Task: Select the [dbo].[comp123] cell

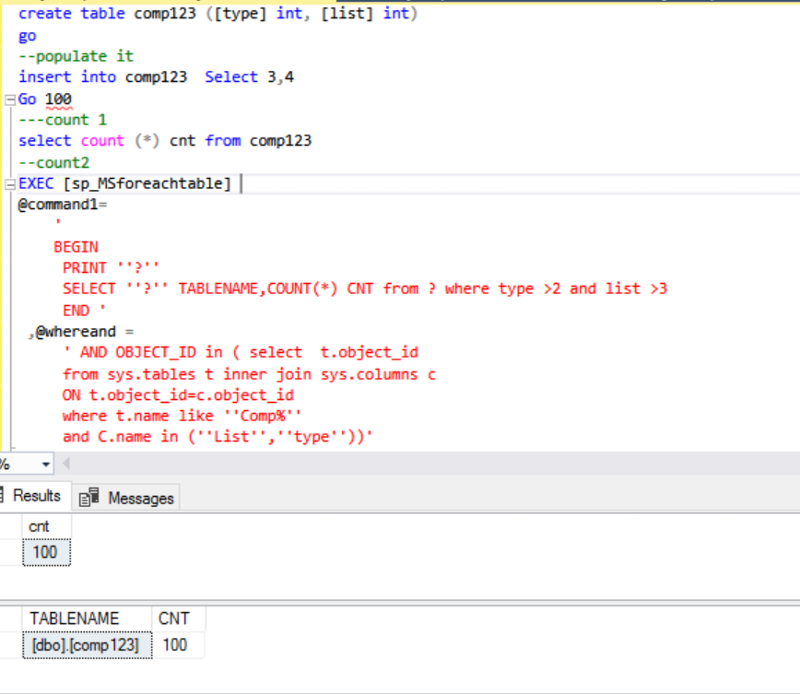Action: (x=87, y=645)
